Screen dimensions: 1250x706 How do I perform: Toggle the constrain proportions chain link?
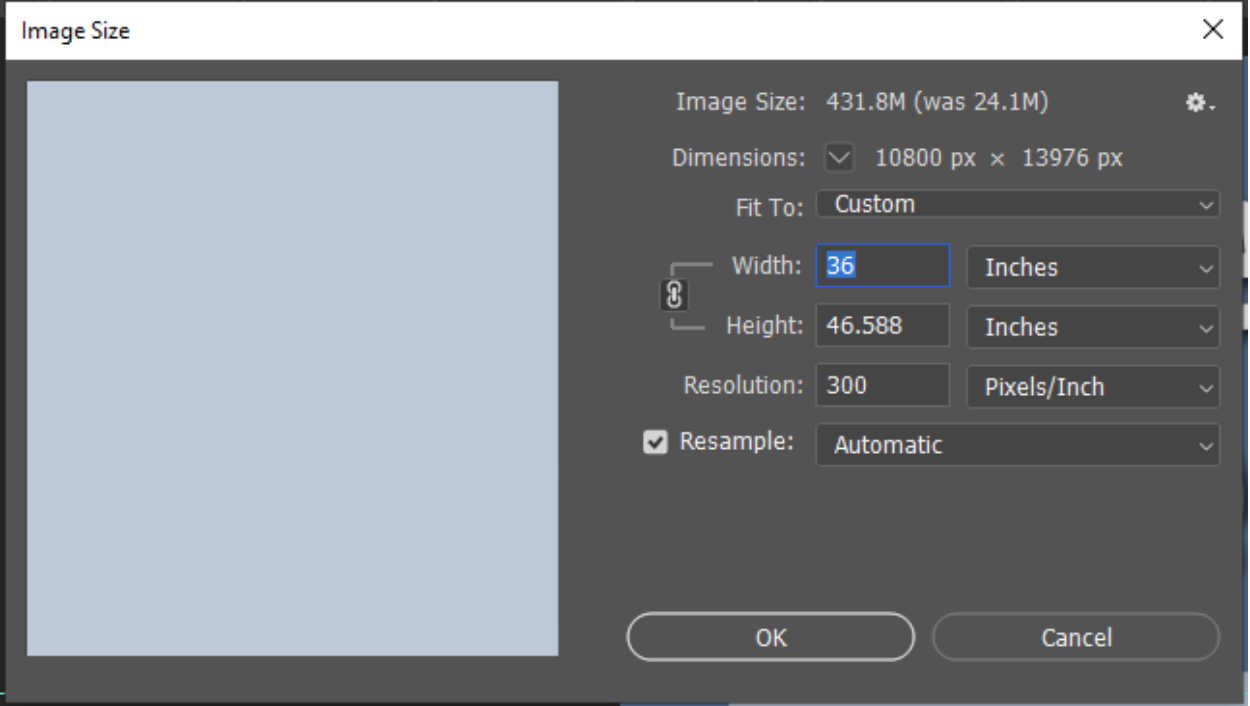pyautogui.click(x=674, y=296)
